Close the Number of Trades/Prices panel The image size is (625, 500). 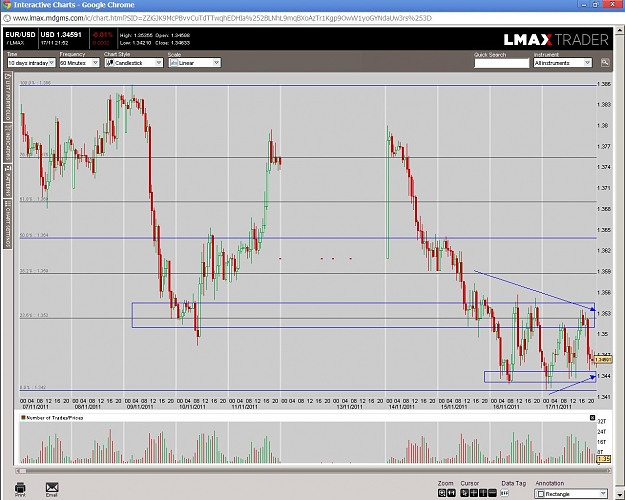click(592, 417)
